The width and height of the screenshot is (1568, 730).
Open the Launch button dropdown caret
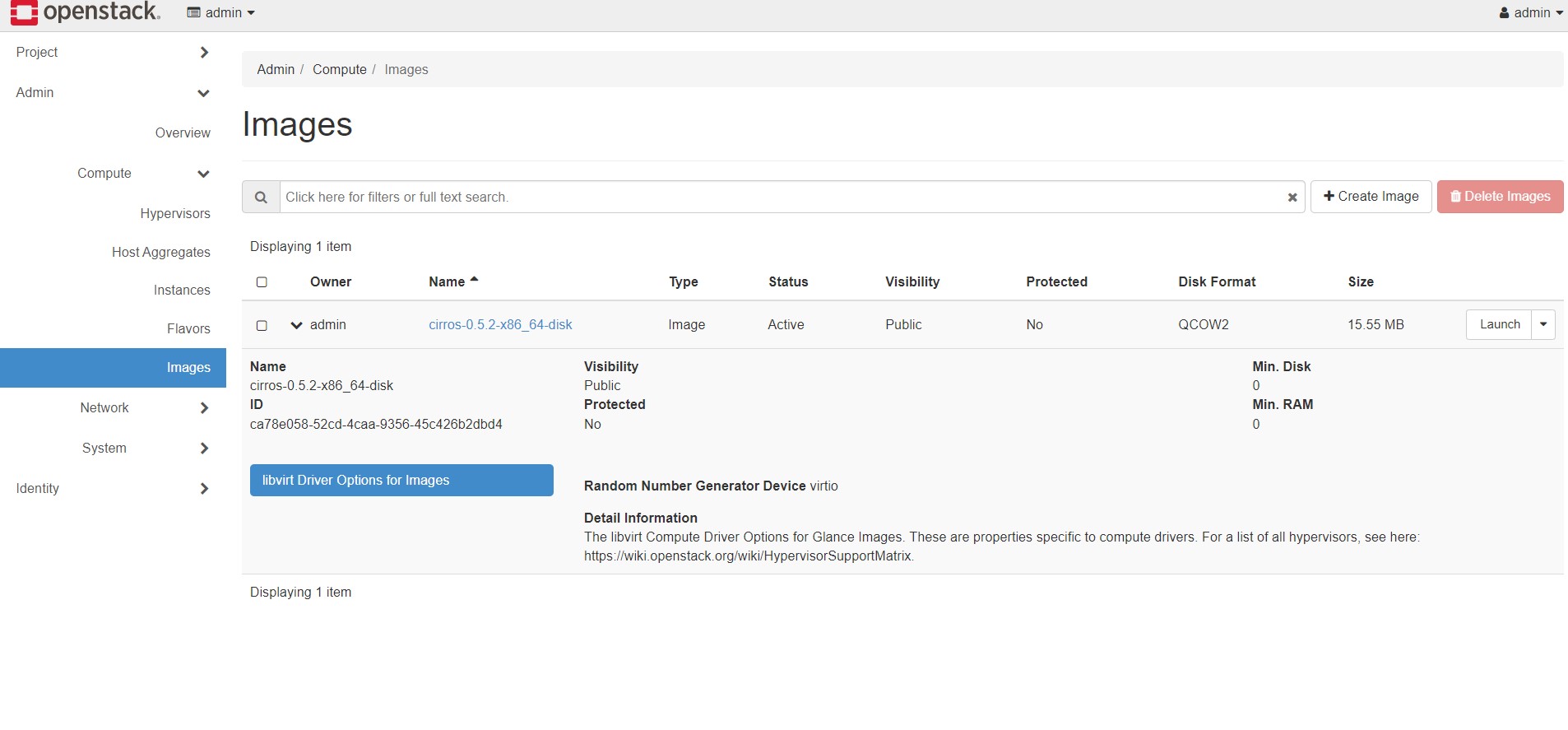point(1542,324)
